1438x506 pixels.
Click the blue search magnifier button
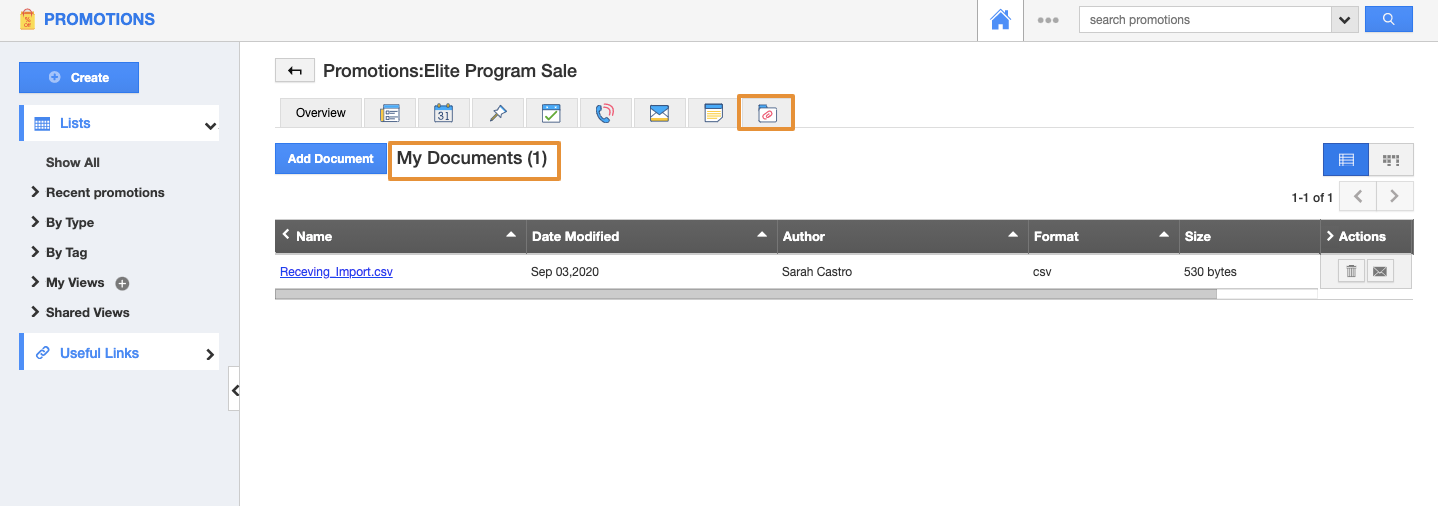(x=1388, y=19)
